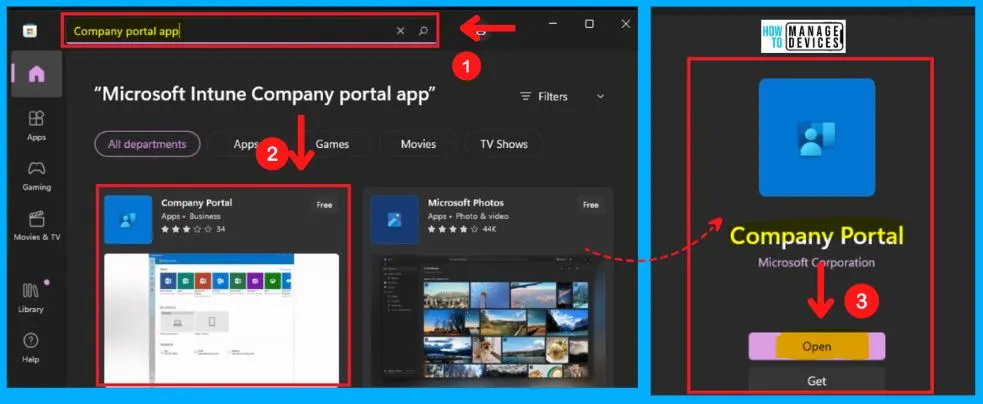Open the Microsoft Photos screenshot preview
Viewport: 983px width, 404px height.
486,320
